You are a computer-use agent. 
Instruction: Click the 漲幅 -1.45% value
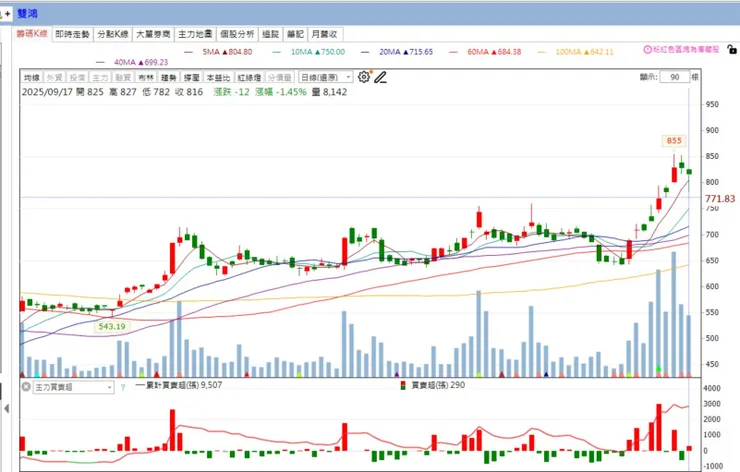[281, 92]
